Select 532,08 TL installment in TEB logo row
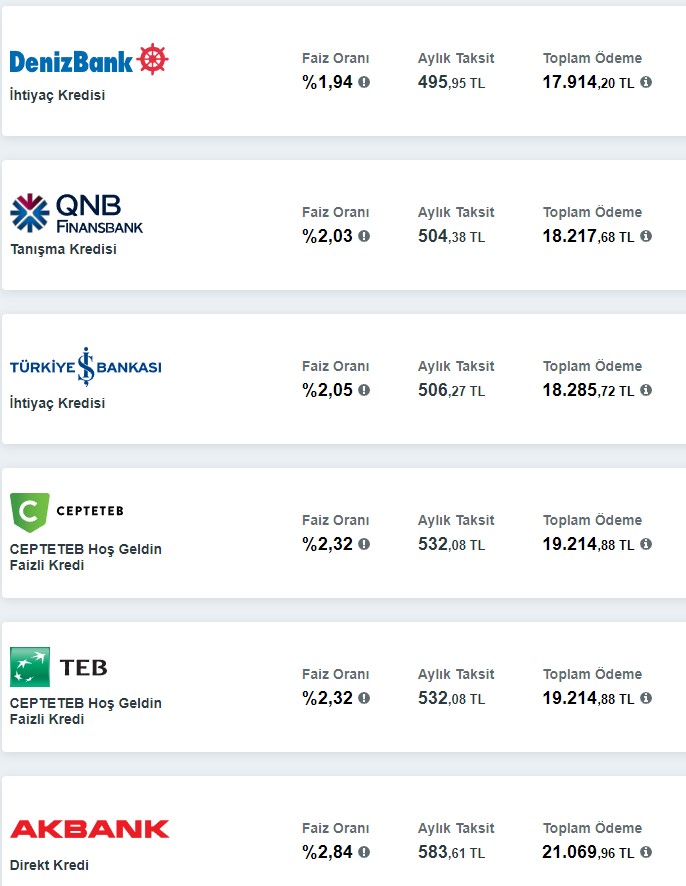Screen dimensions: 686x886 pyautogui.click(x=451, y=698)
